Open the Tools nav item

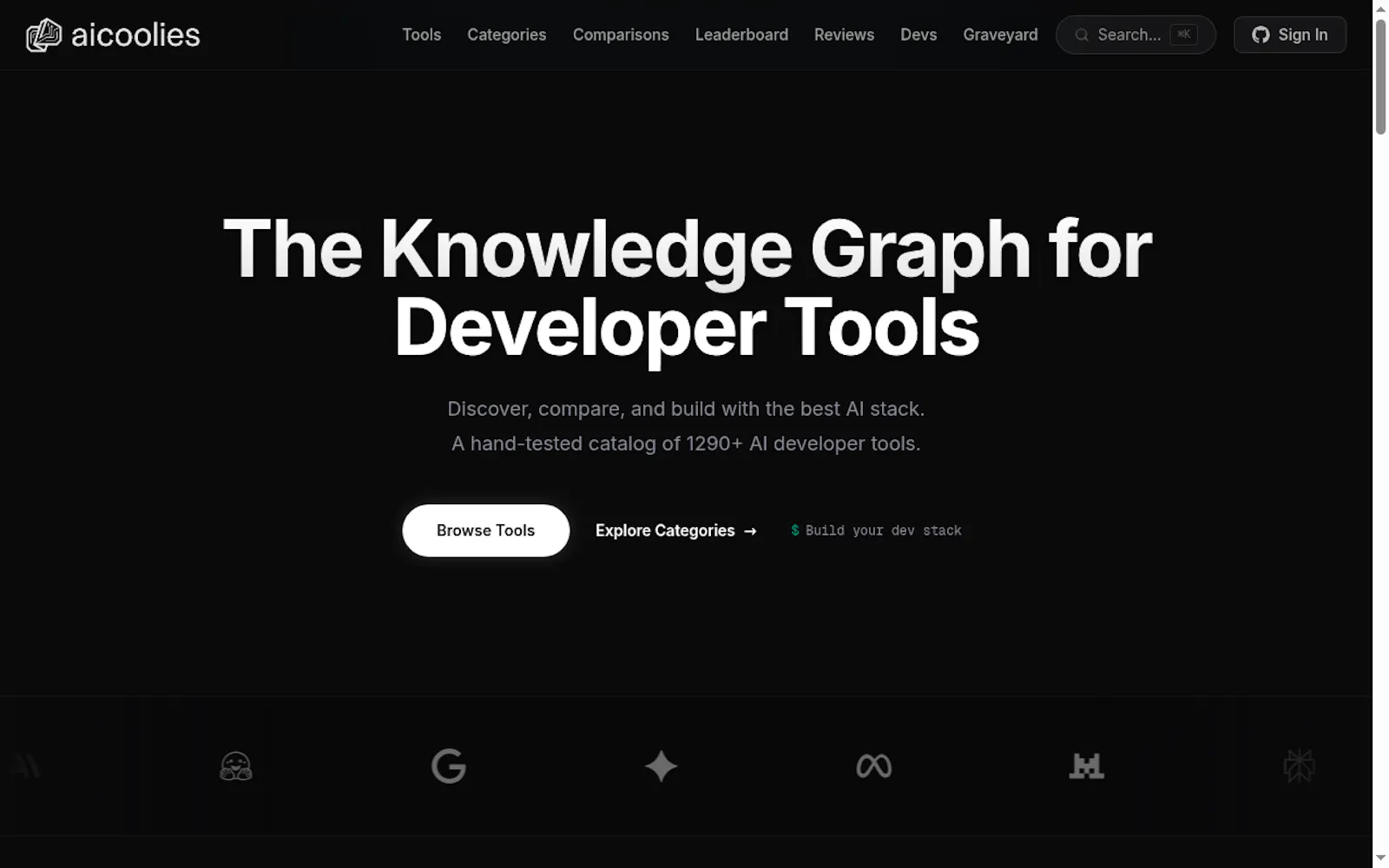(421, 35)
